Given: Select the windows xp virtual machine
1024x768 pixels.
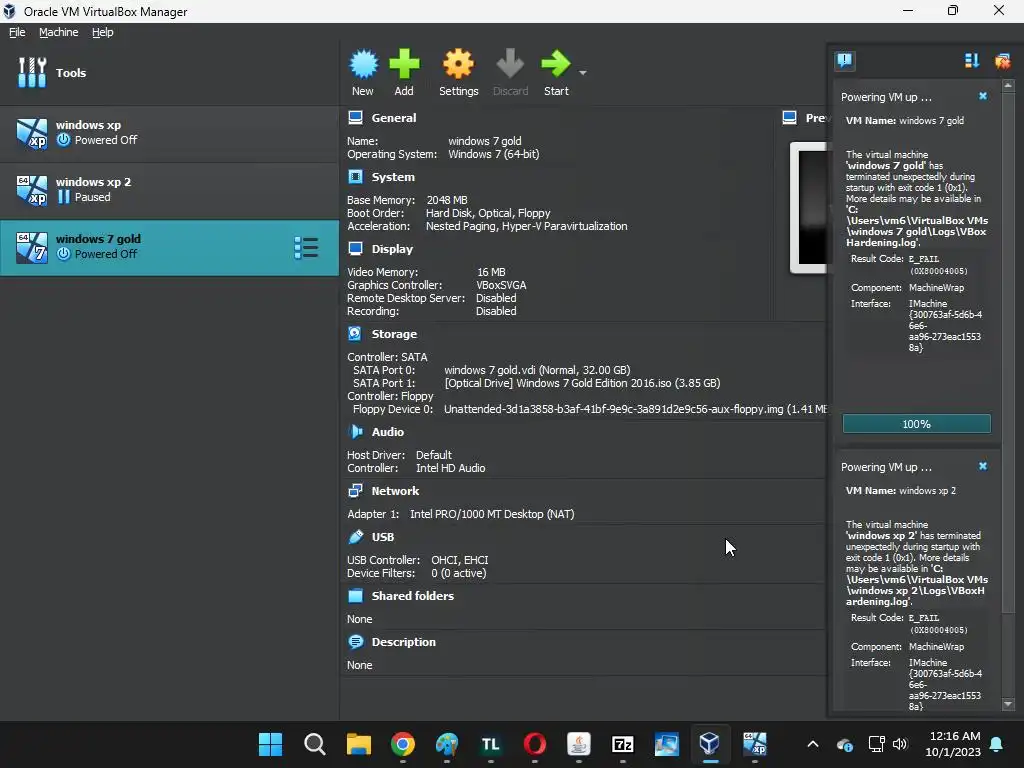Looking at the screenshot, I should 170,133.
